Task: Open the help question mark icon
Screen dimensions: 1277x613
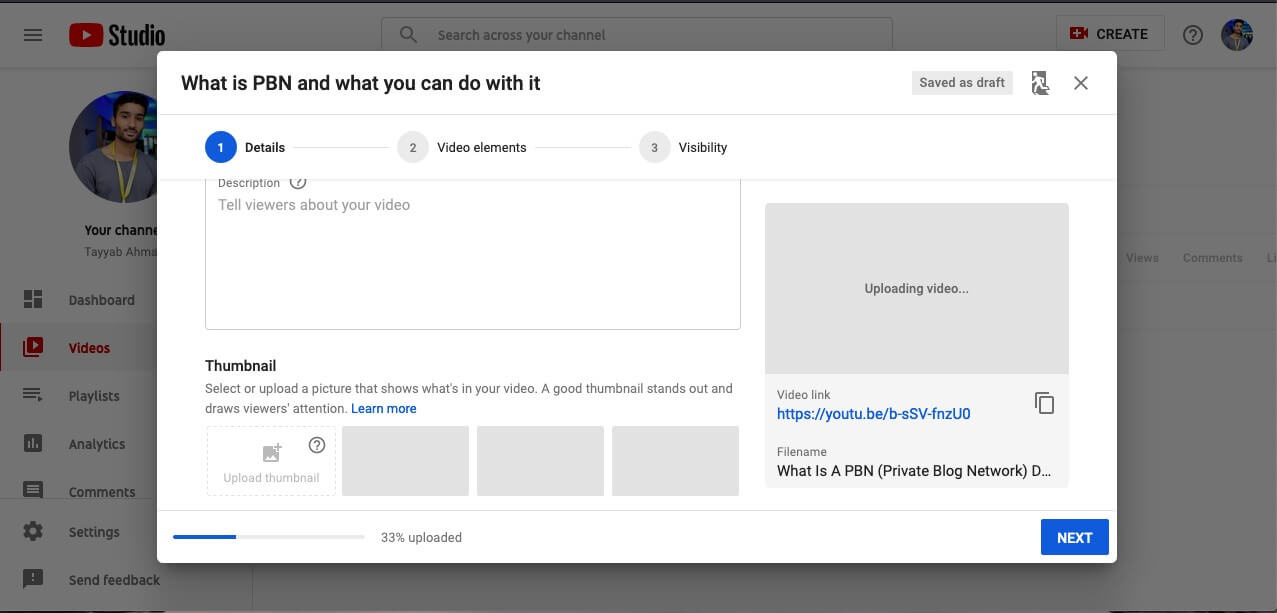Action: point(1192,35)
